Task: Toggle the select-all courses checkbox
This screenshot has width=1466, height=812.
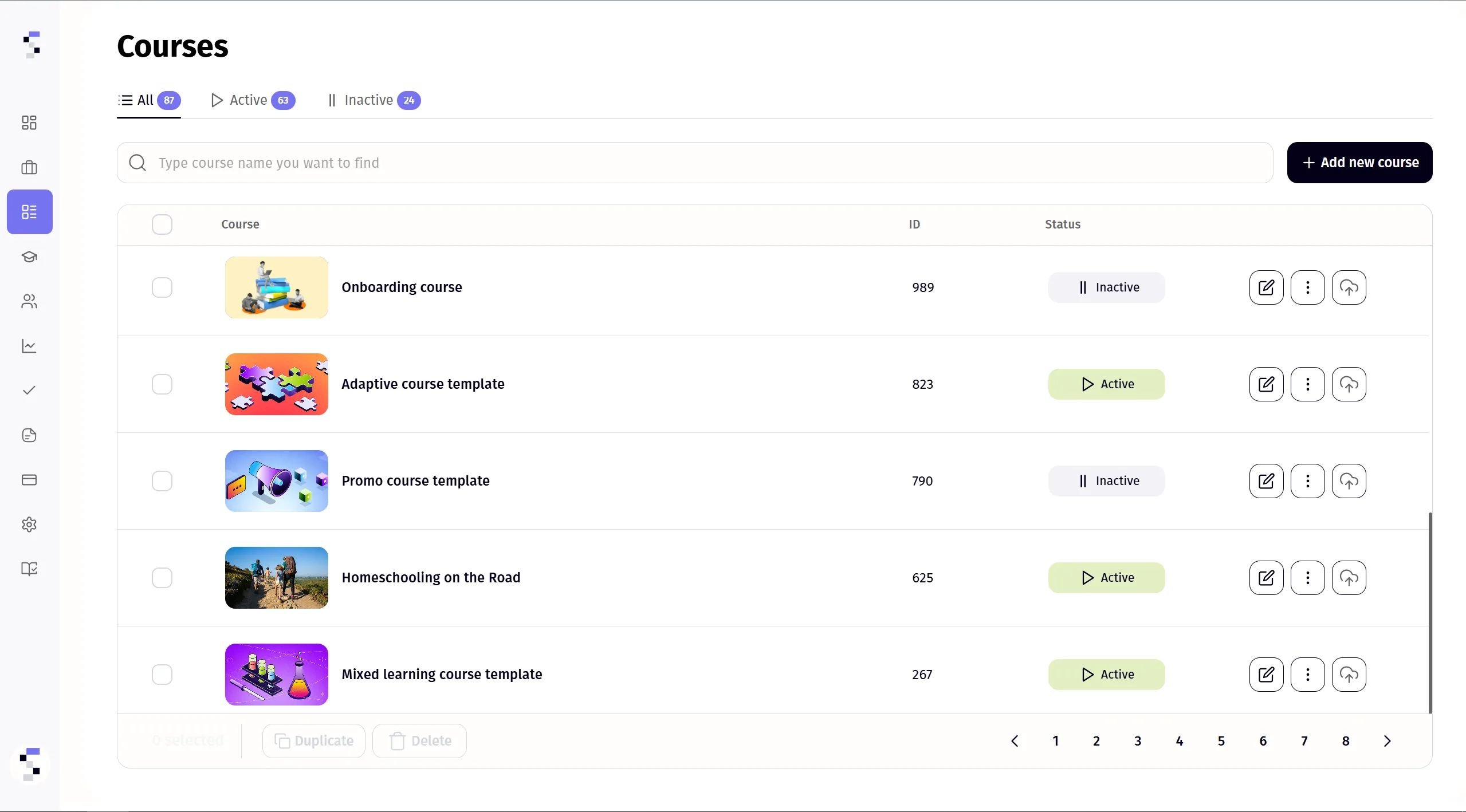Action: [162, 224]
